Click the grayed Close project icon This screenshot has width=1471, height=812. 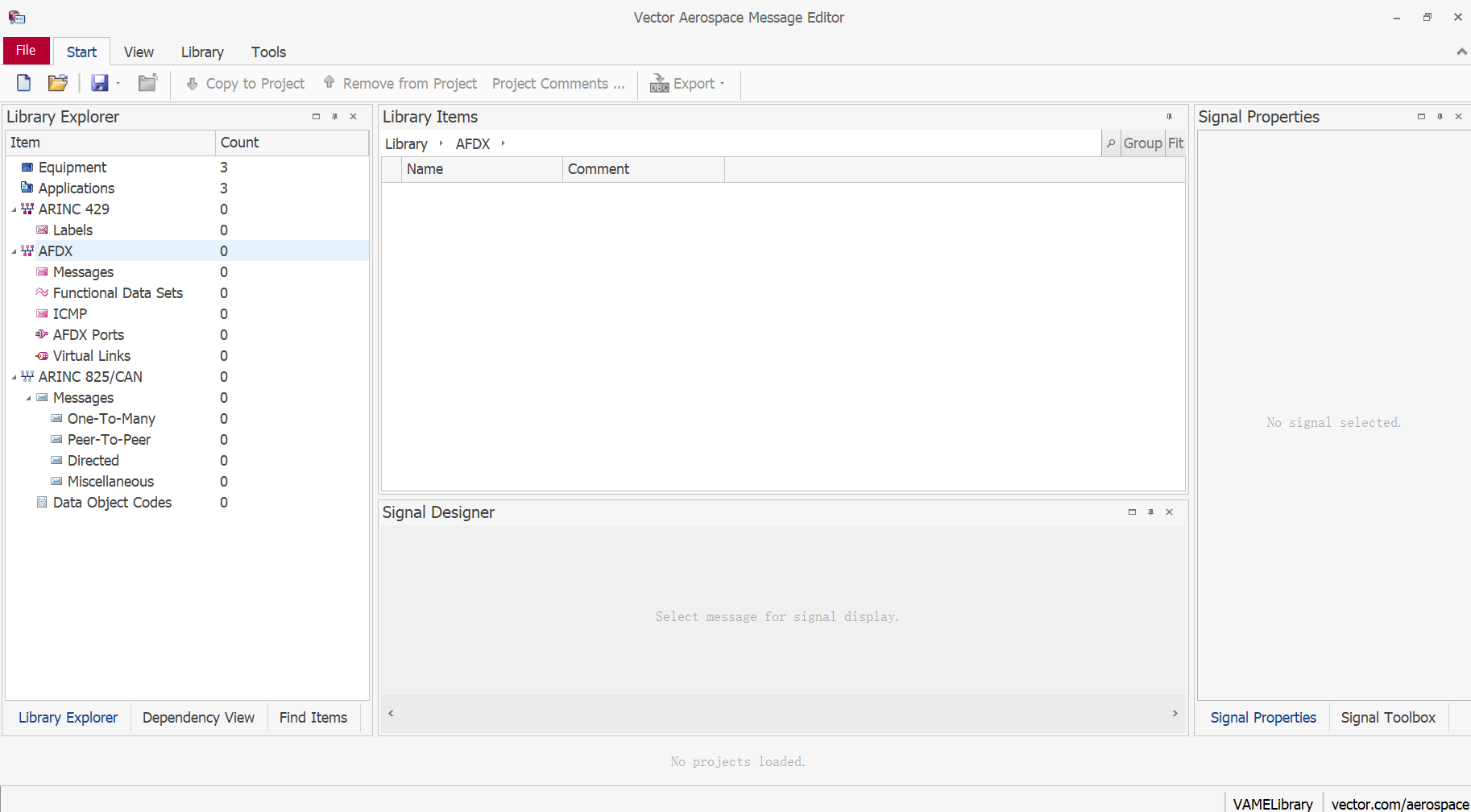tap(147, 83)
